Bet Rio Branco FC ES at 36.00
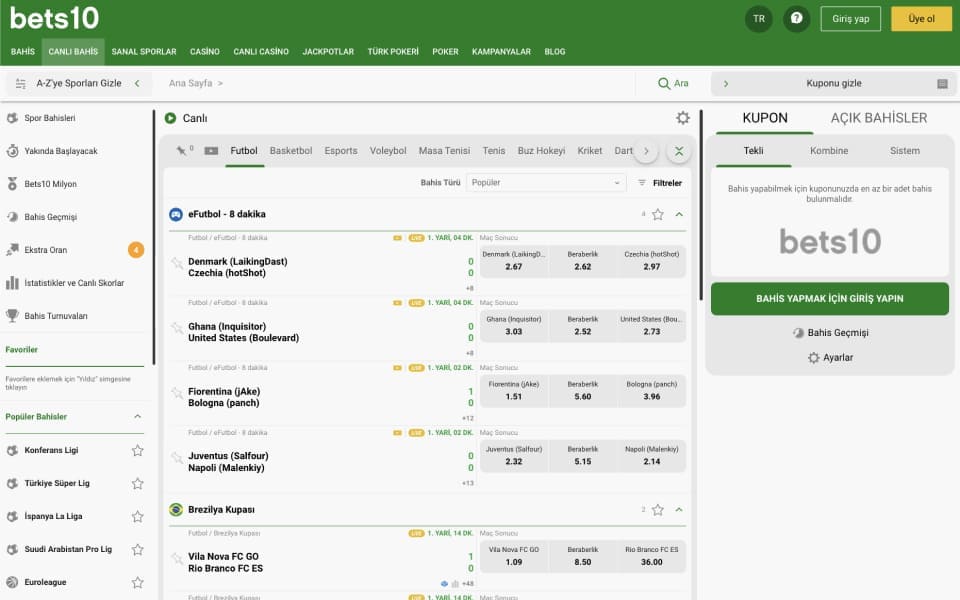Screen dimensions: 960x600 click(651, 556)
